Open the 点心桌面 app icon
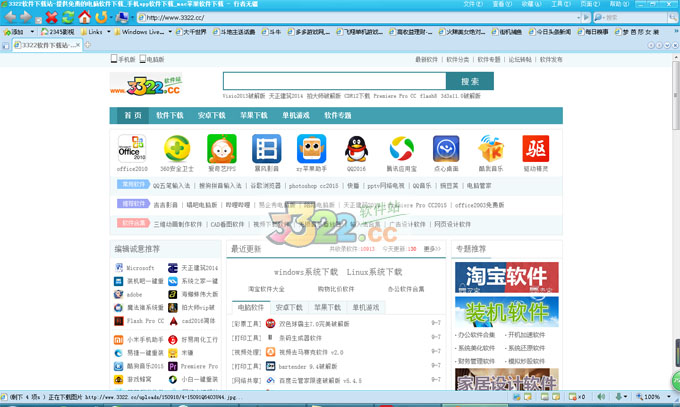The width and height of the screenshot is (680, 407). tap(446, 148)
